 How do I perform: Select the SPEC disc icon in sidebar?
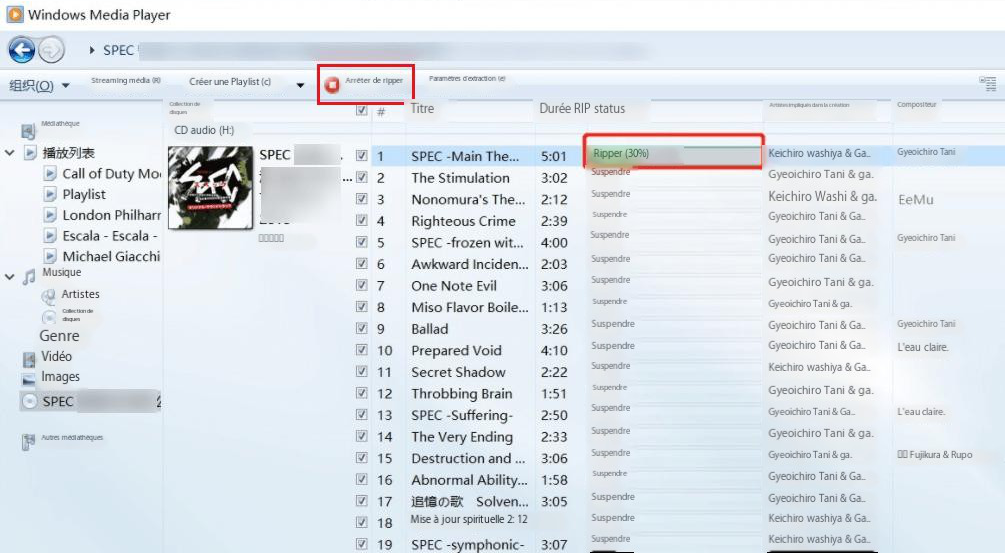click(29, 401)
